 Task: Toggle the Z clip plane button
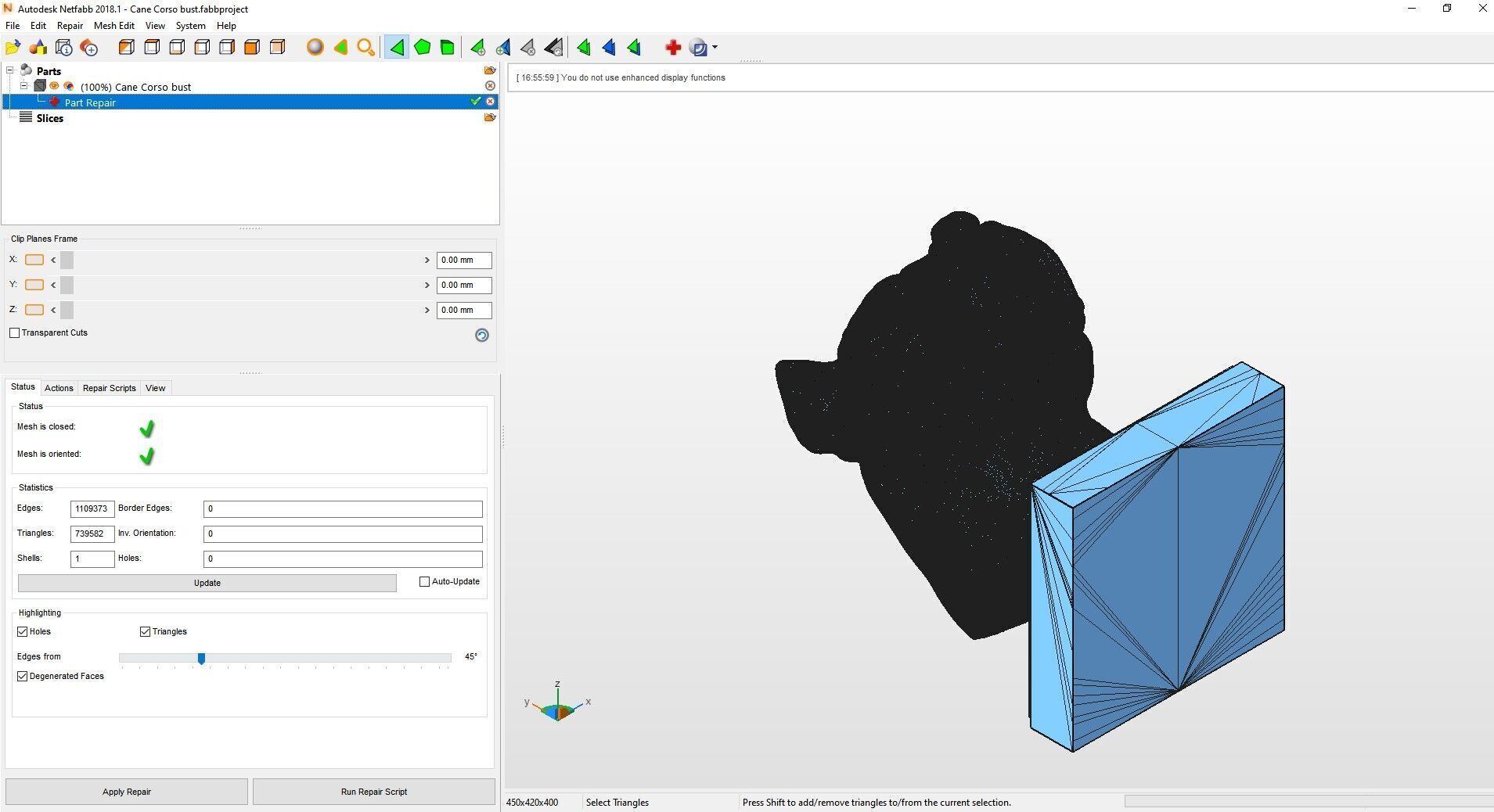[34, 310]
